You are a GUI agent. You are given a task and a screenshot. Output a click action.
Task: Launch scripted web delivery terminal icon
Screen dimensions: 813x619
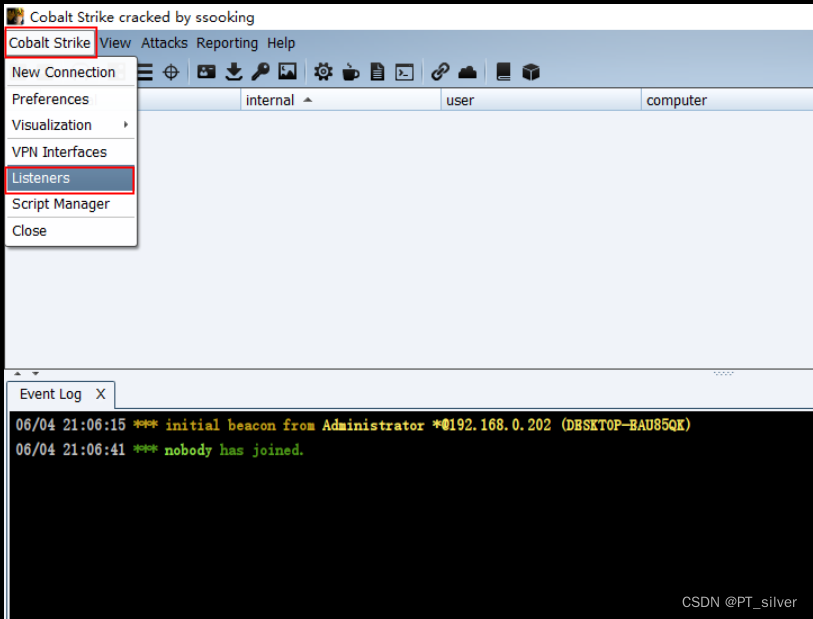tap(404, 72)
